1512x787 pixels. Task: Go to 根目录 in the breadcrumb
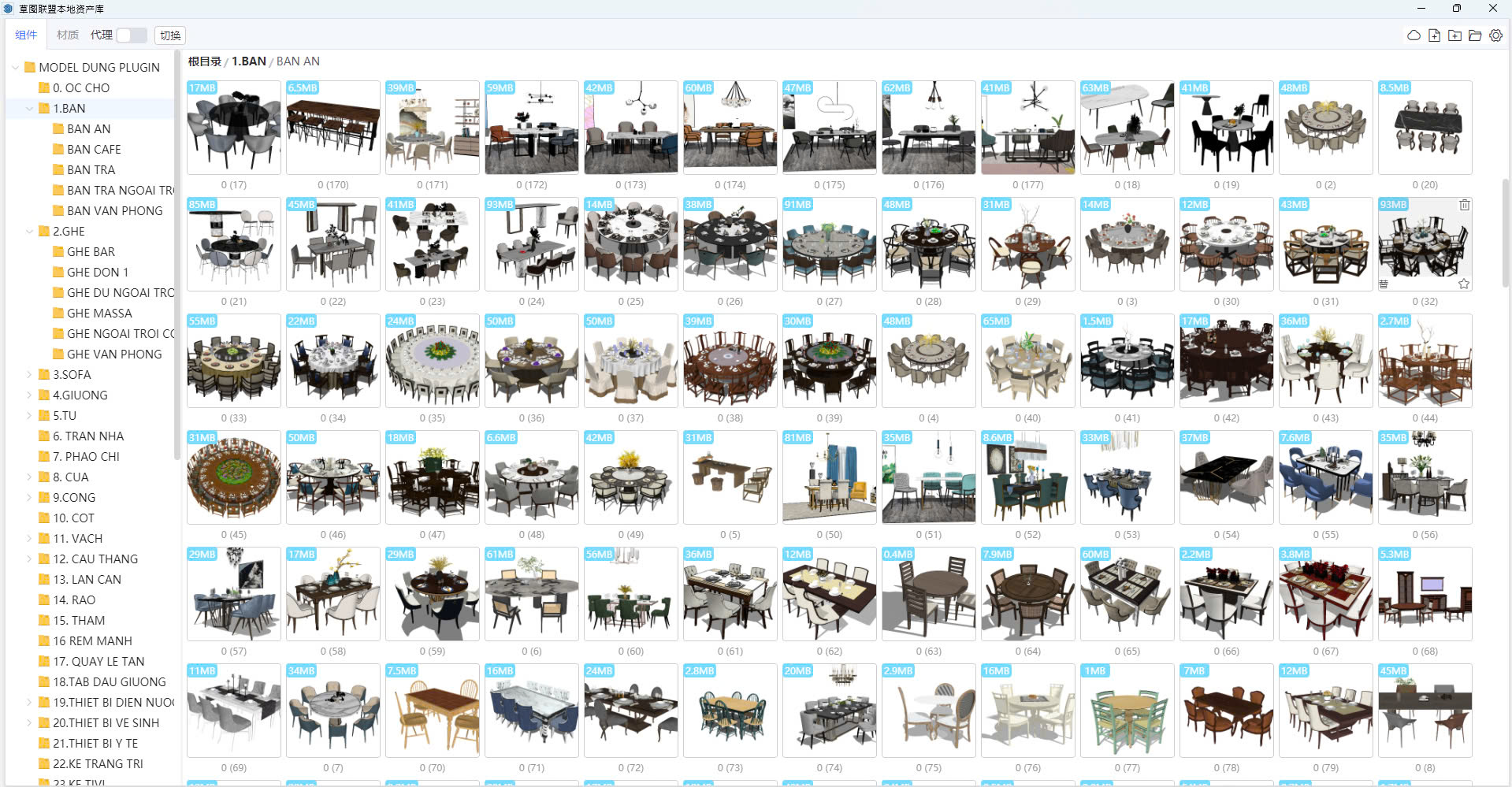click(204, 61)
